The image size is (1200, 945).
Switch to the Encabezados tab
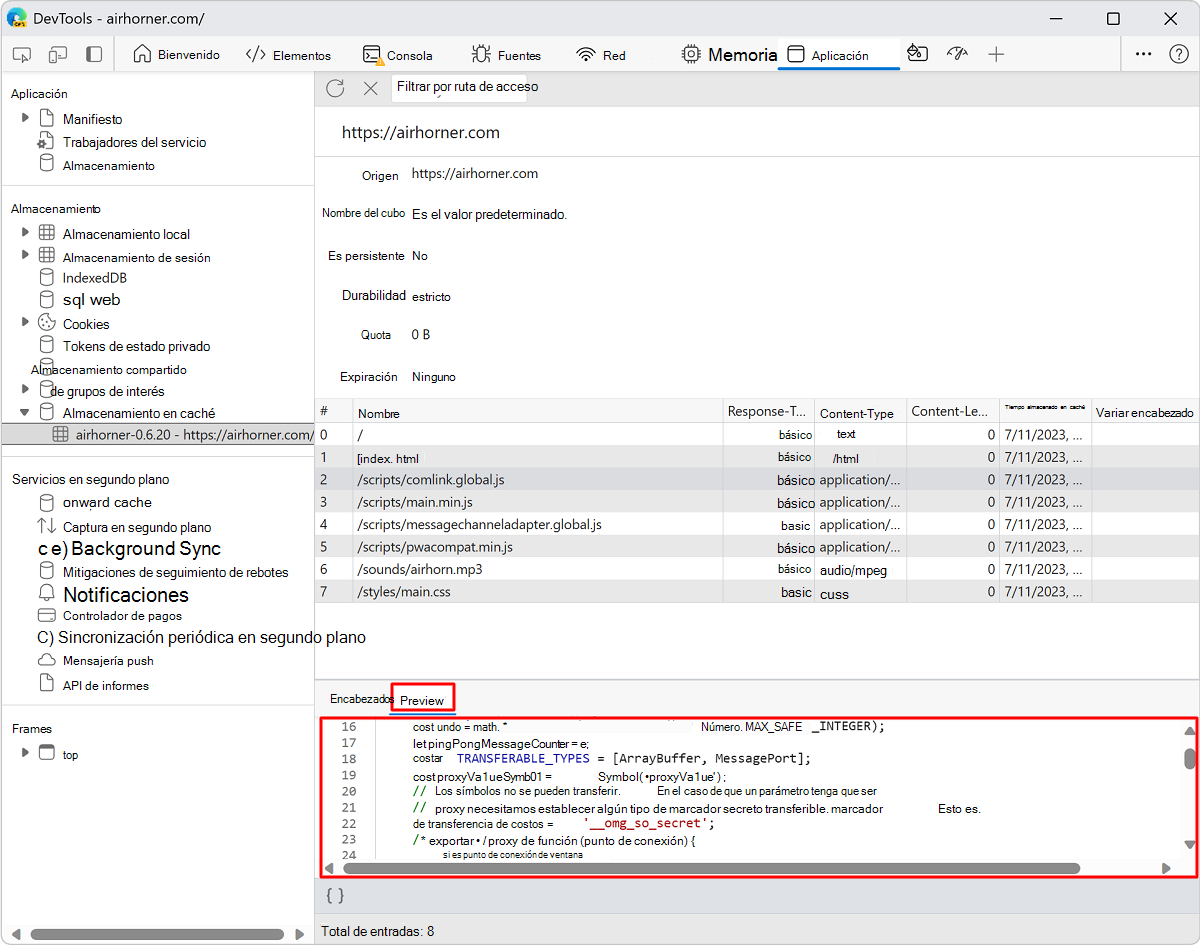[x=360, y=699]
